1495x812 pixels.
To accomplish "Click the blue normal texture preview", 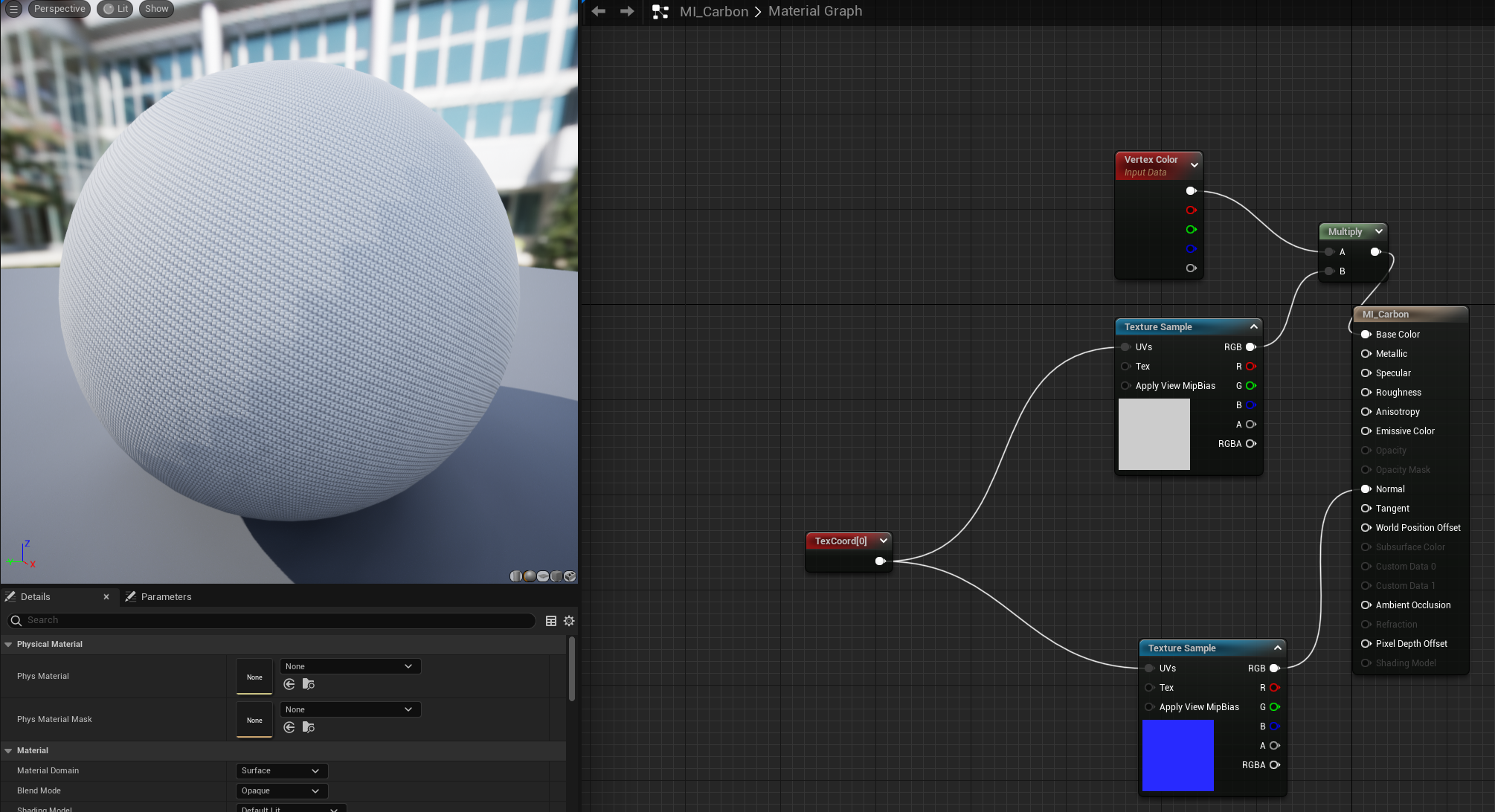I will coord(1177,755).
